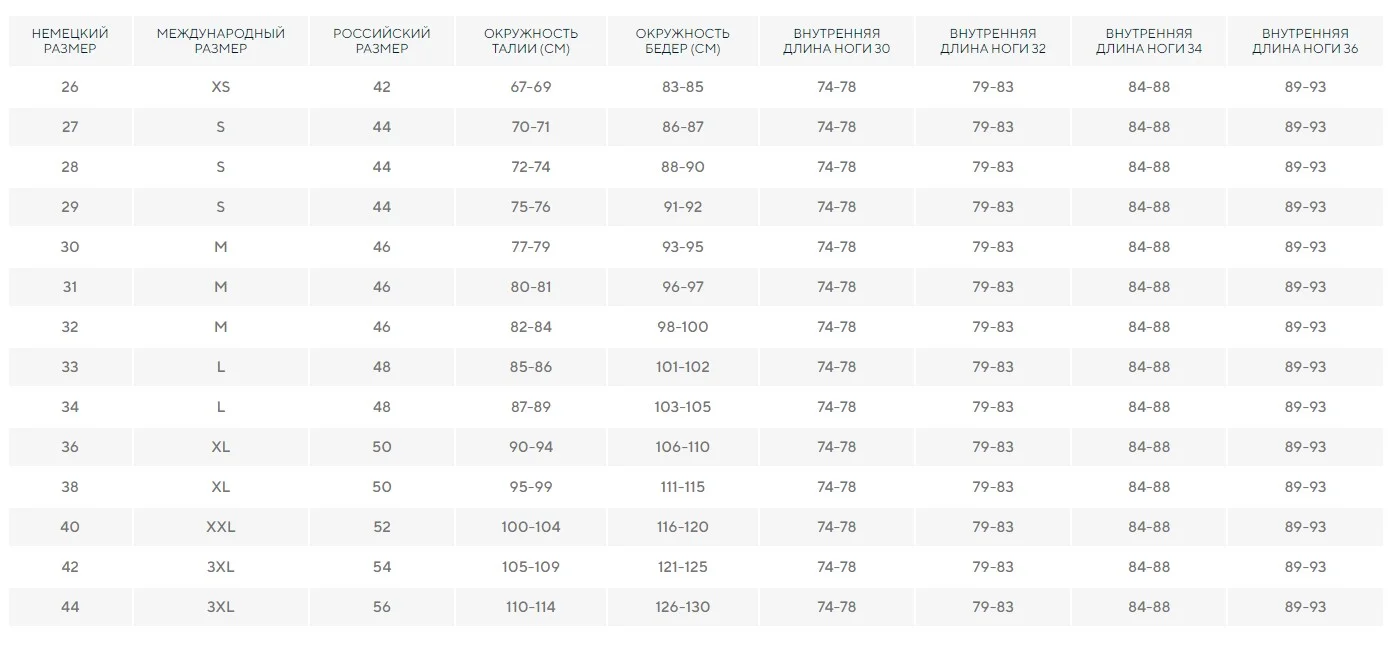Screen dimensions: 1397x652
Task: Select the German size 33 cell
Action: click(70, 367)
